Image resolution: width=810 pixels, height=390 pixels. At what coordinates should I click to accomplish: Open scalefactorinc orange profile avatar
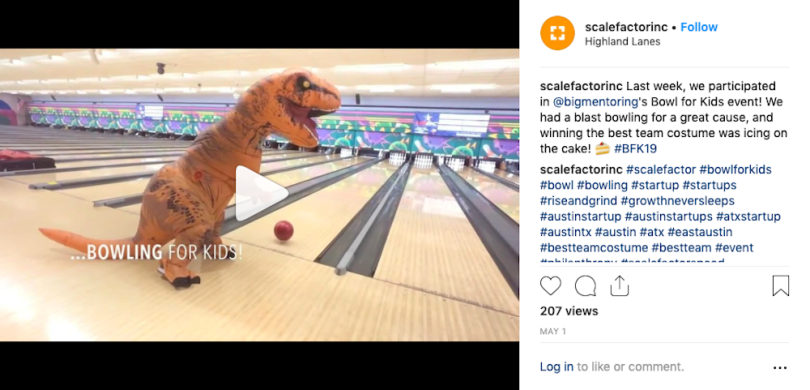pyautogui.click(x=557, y=33)
